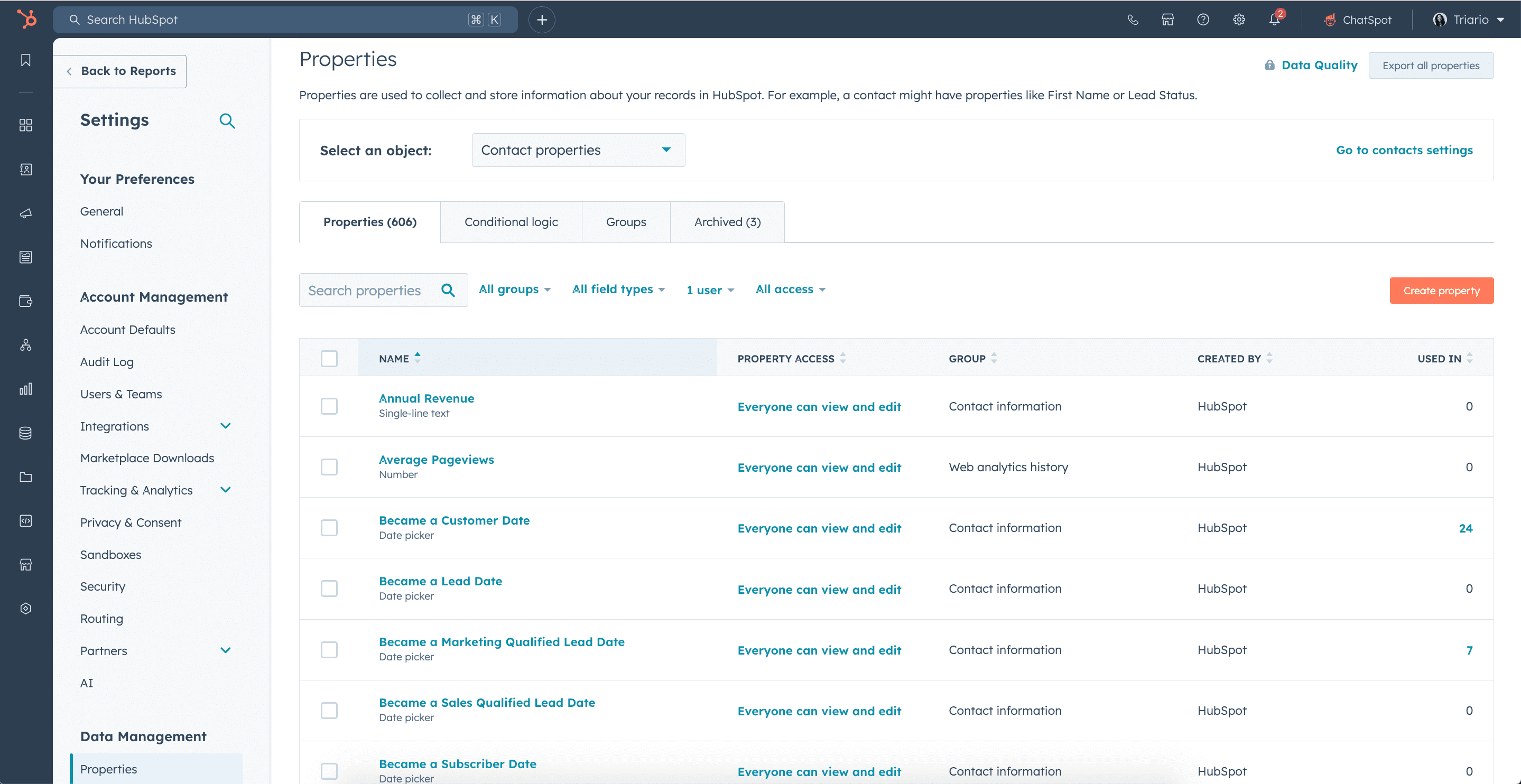Open the All groups filter
The width and height of the screenshot is (1521, 784).
[515, 290]
